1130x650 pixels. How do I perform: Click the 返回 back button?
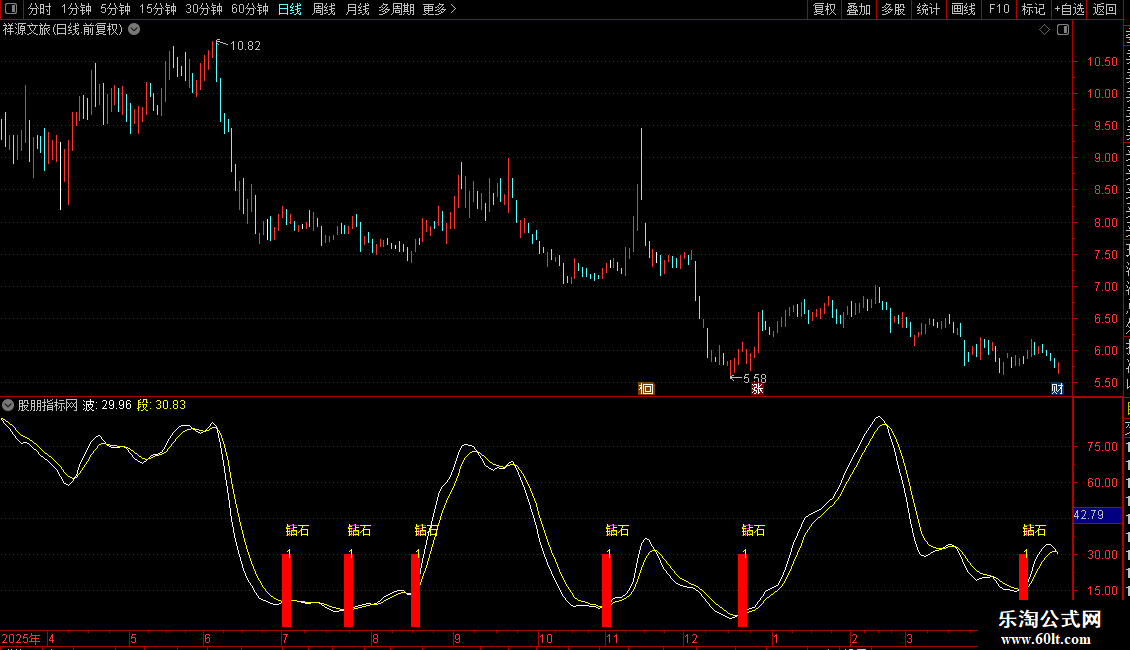pos(1105,9)
